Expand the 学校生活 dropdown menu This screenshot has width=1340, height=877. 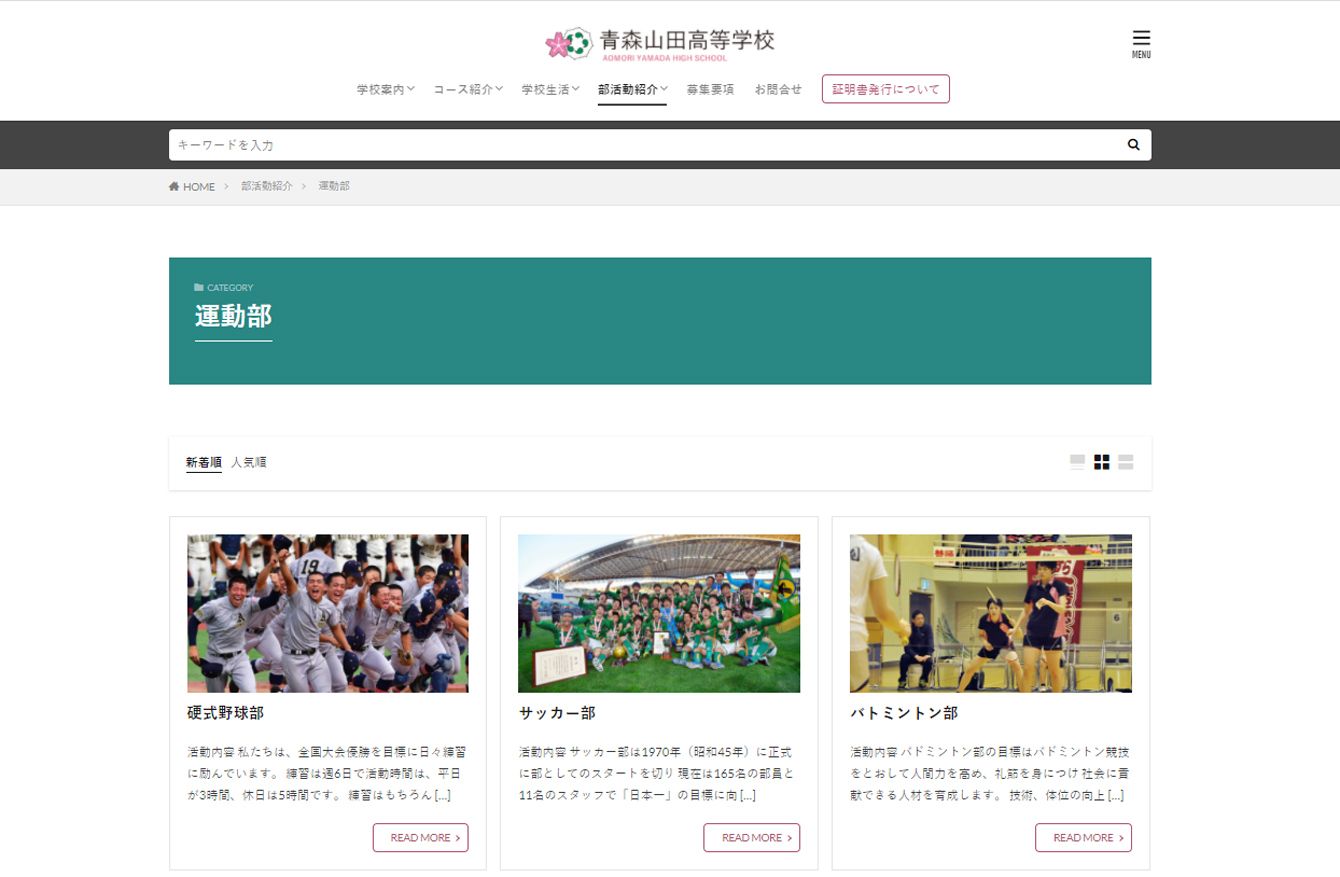point(550,89)
